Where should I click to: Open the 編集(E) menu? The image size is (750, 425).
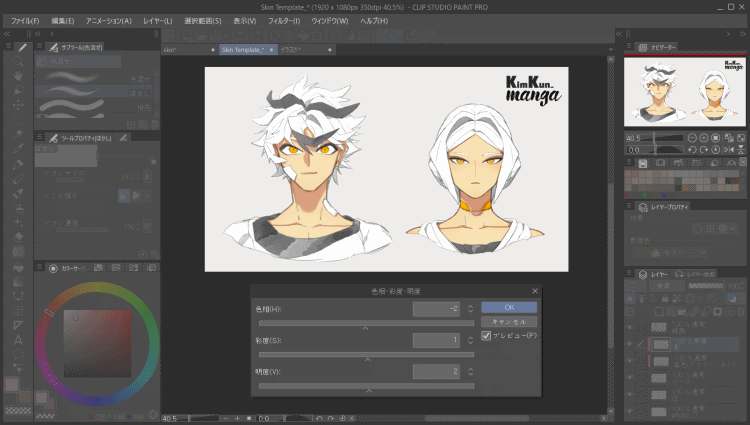(63, 21)
